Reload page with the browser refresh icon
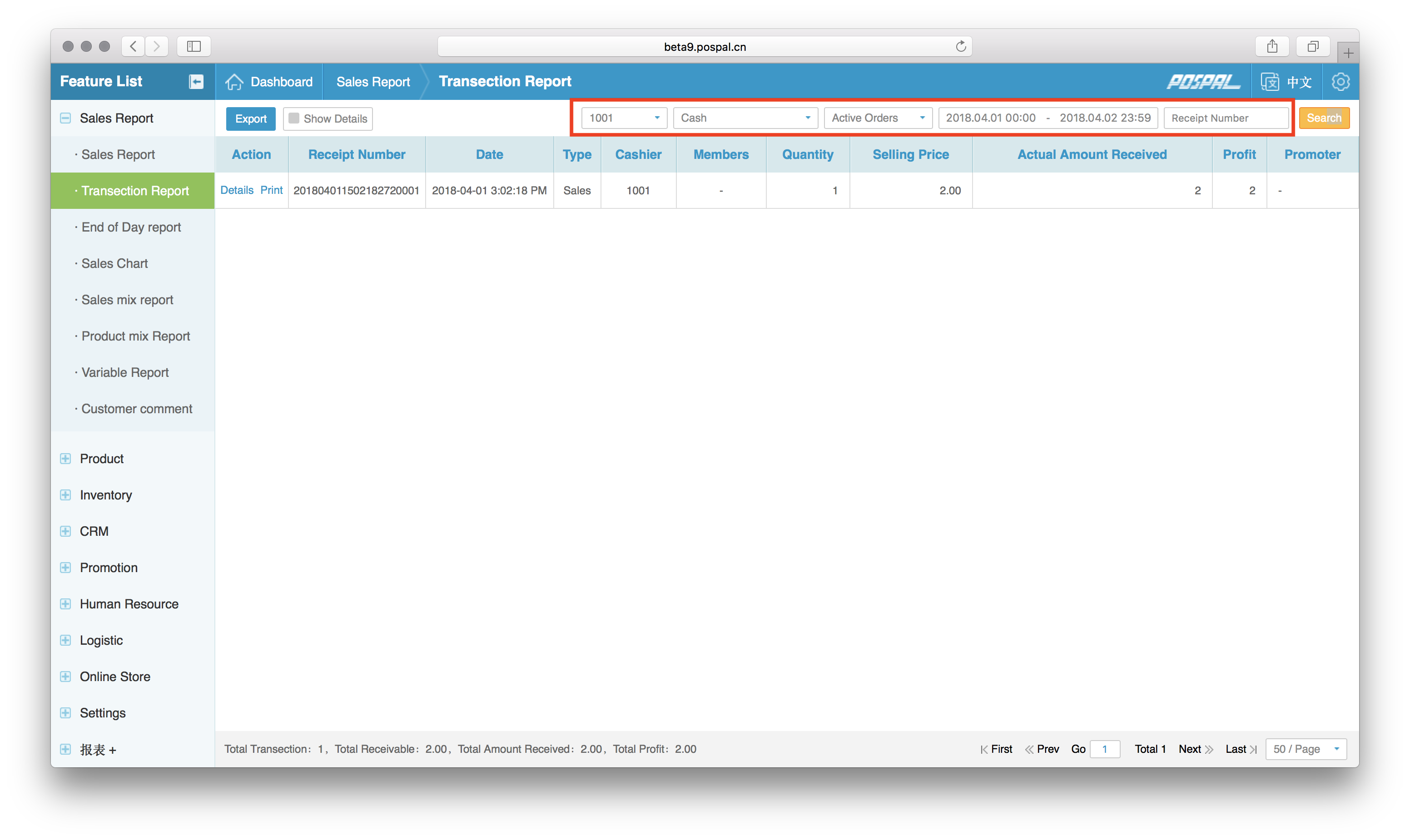1410x840 pixels. click(960, 46)
